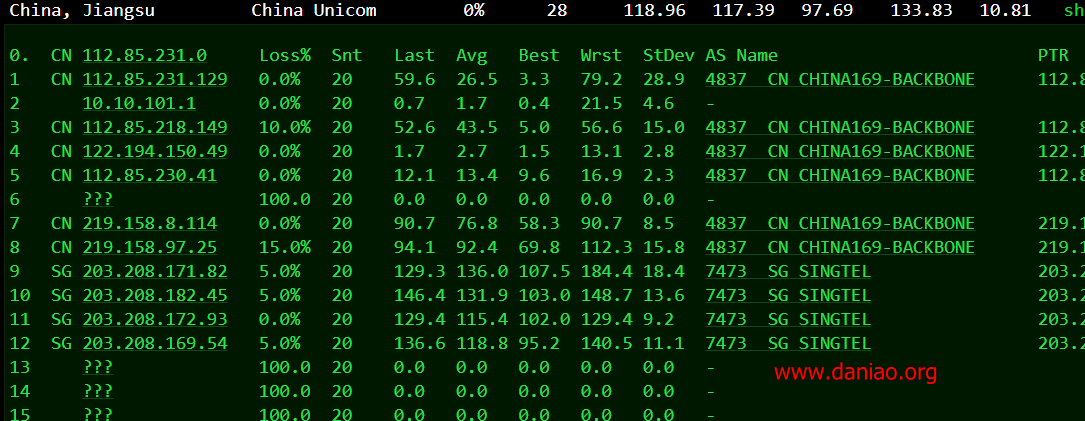Select hop 10 last latency 146.4
Screen dimensions: 1085x421
[420, 296]
